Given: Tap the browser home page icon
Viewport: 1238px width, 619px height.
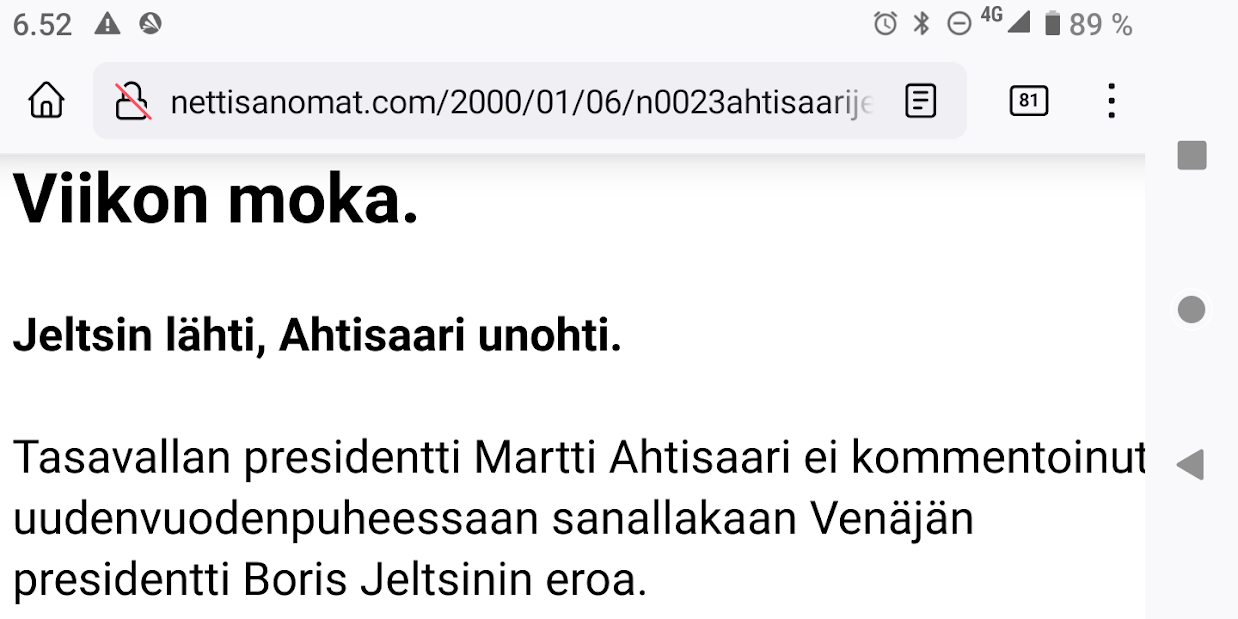Looking at the screenshot, I should pyautogui.click(x=46, y=101).
